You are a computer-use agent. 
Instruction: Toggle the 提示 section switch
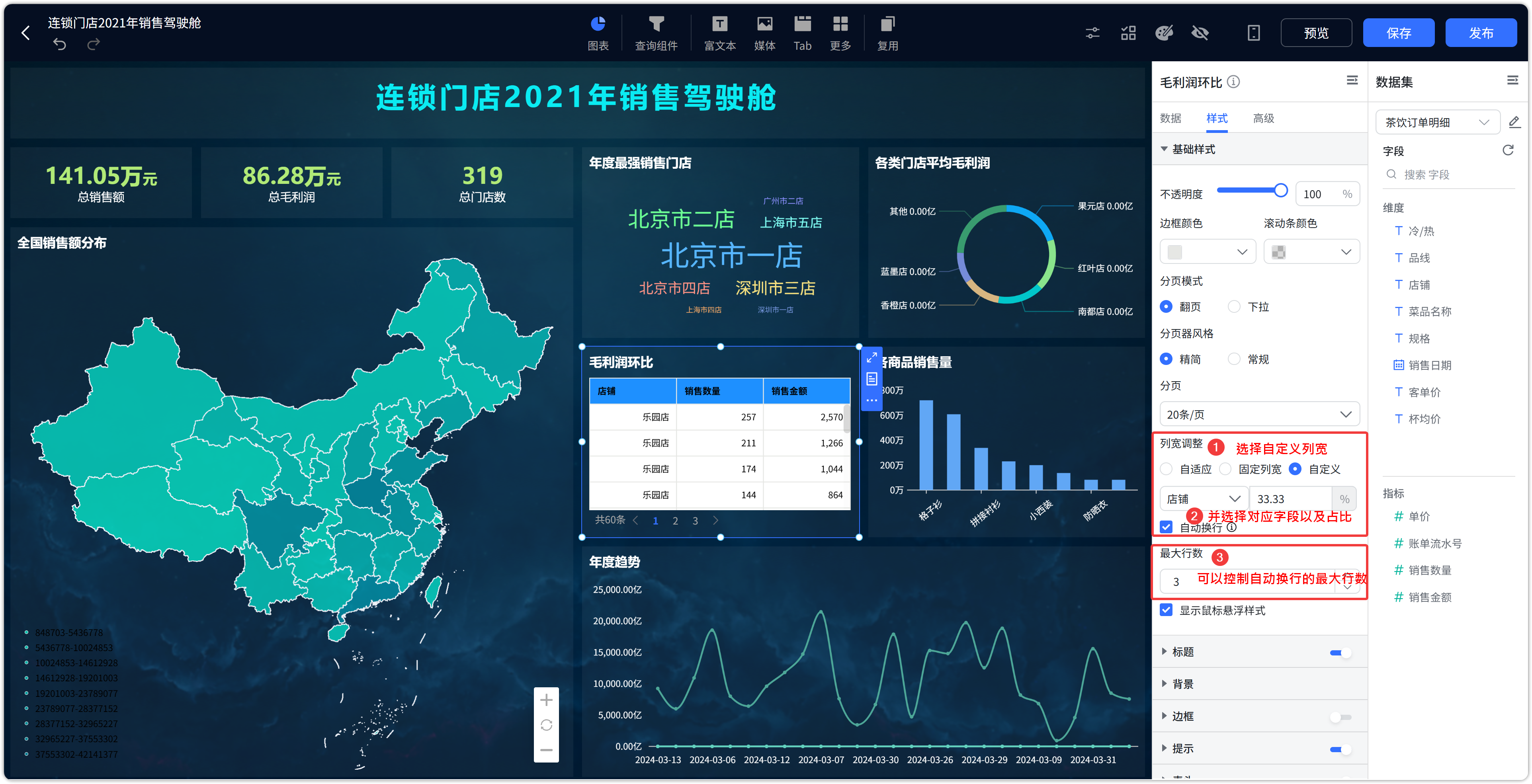[x=1340, y=749]
